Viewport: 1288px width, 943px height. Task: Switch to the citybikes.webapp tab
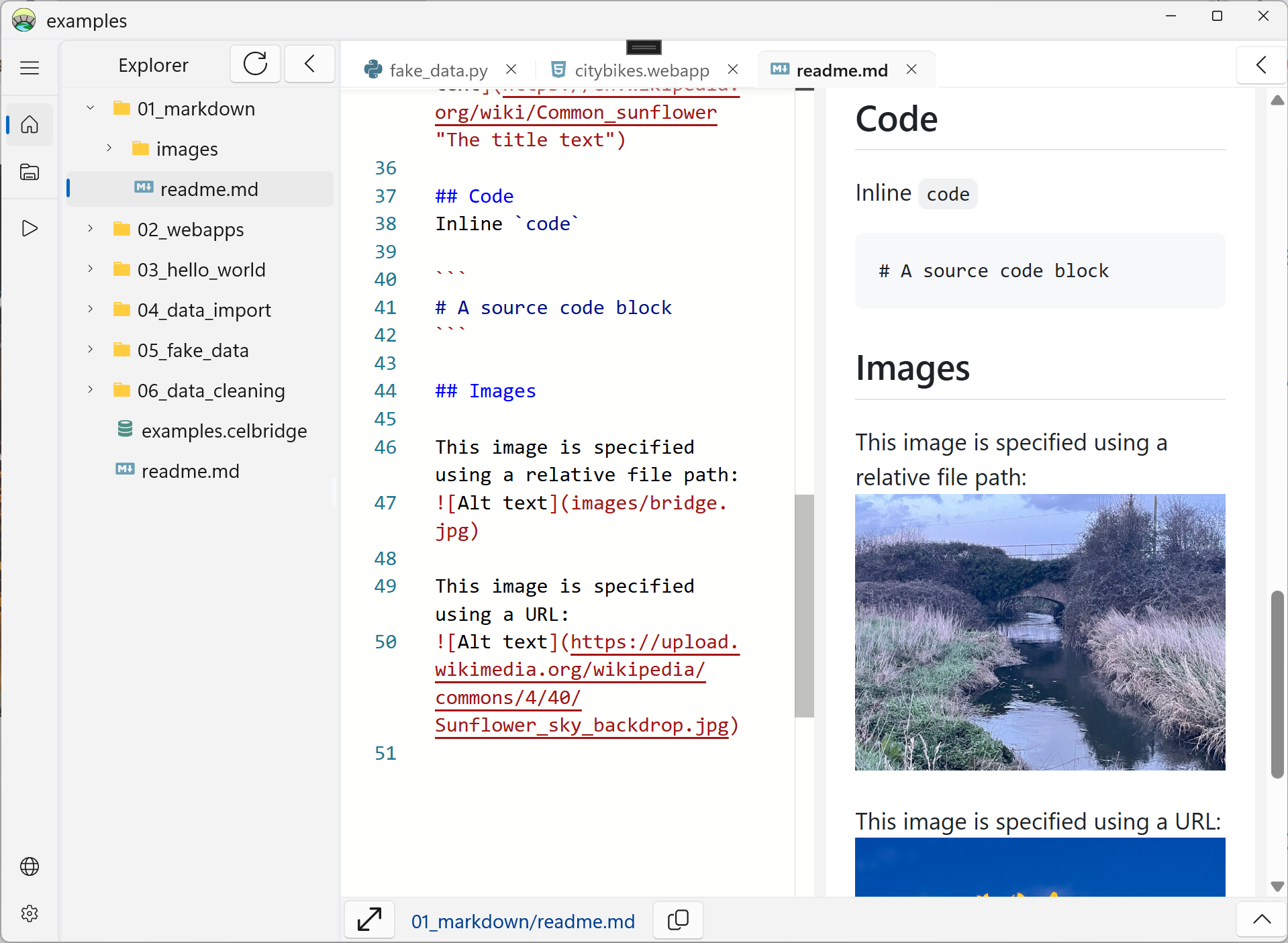coord(642,70)
